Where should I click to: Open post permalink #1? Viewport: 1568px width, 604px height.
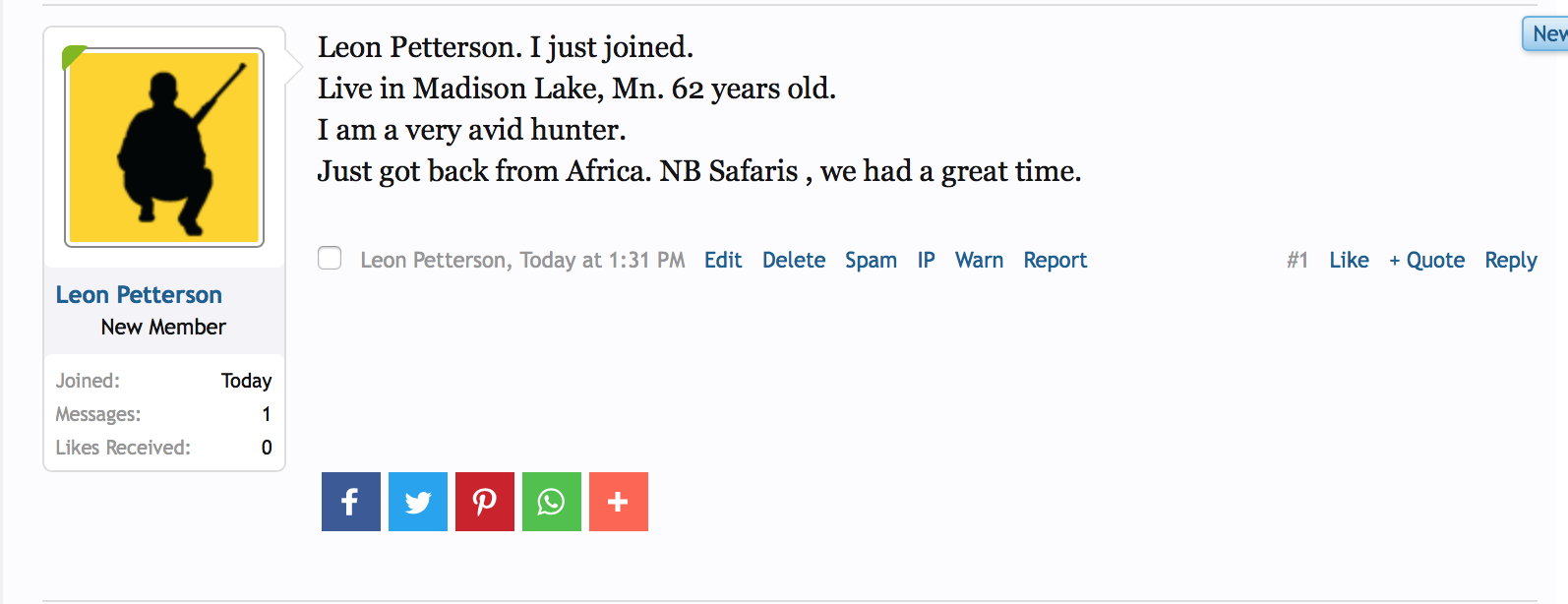(1297, 261)
